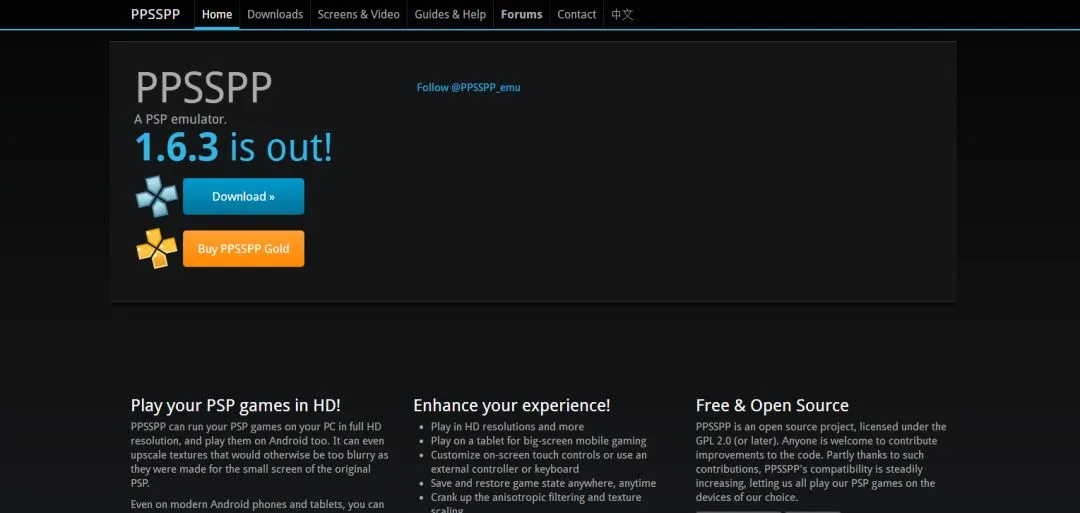This screenshot has height=513, width=1080.
Task: Click 'Crank up the anisotropic filtering' bullet
Action: tap(536, 503)
